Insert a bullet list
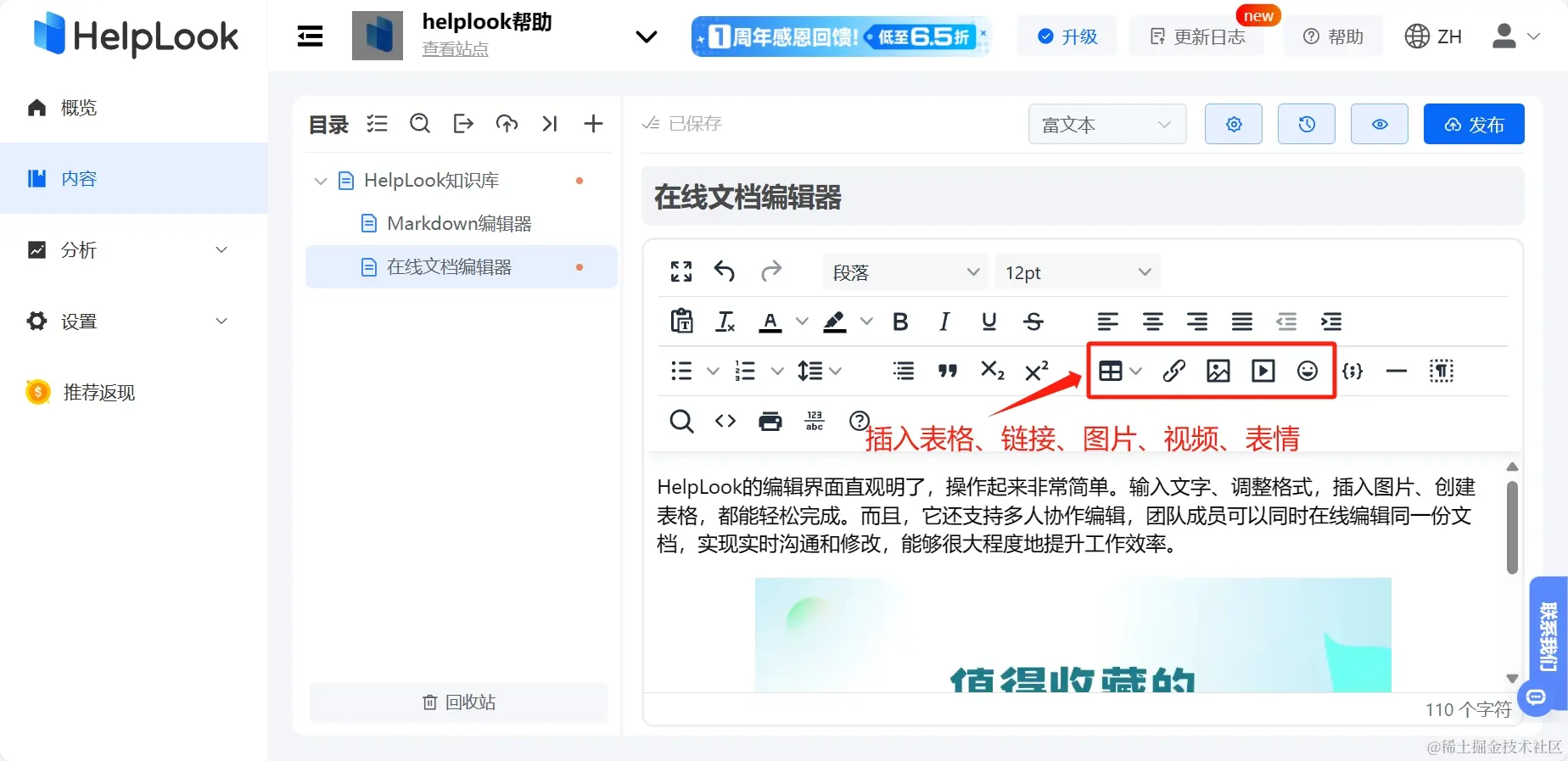Screen dimensions: 1568x761 coord(681,371)
